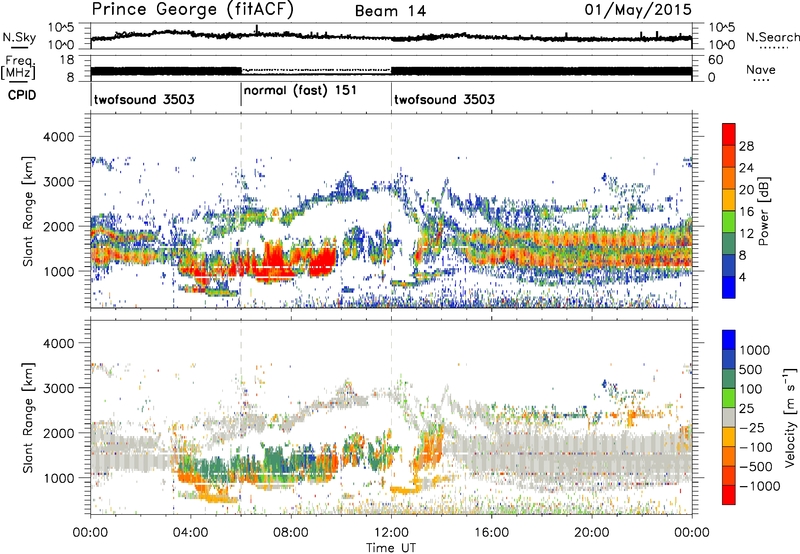Click the 'normal (fast) 151' CPID label

click(x=300, y=91)
